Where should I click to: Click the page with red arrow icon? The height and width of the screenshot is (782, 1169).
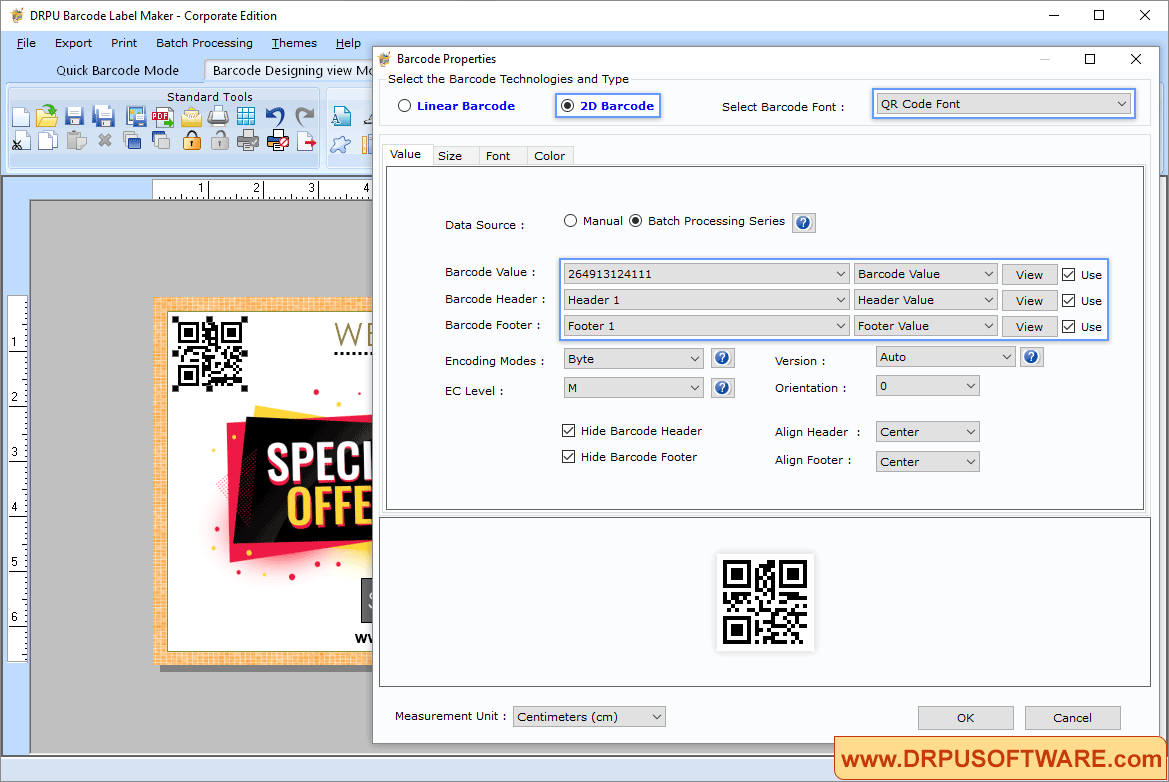(306, 140)
